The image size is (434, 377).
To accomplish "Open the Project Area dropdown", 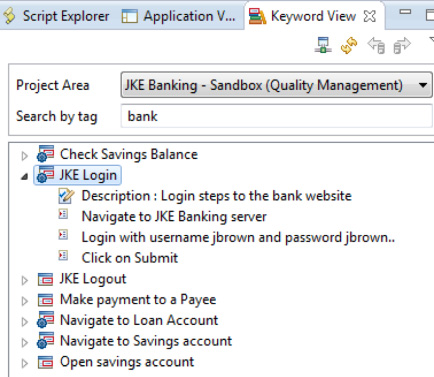I will pos(276,85).
